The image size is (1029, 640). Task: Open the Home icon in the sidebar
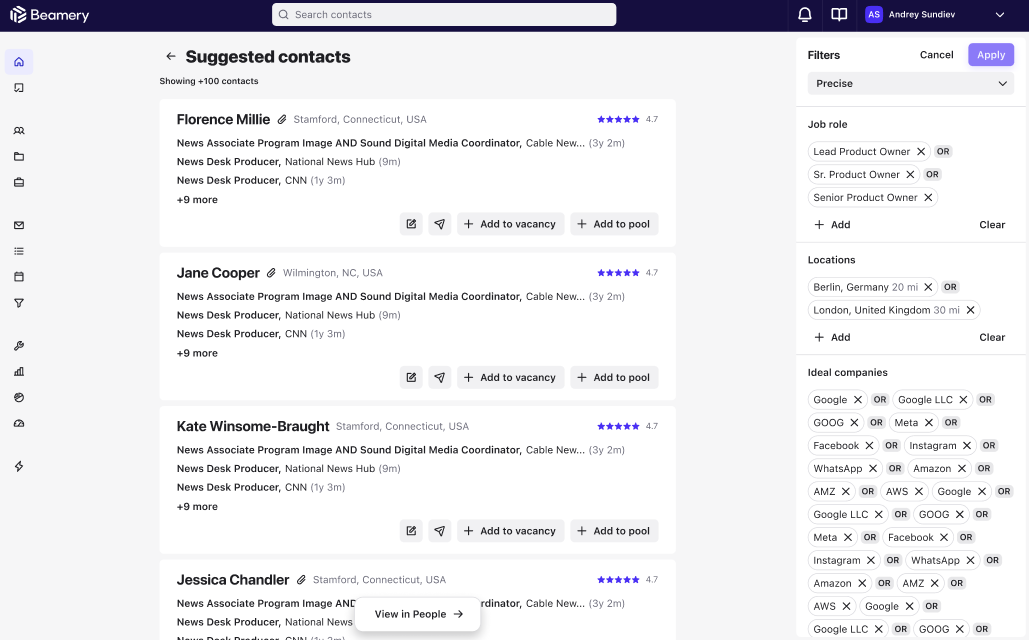click(x=19, y=62)
